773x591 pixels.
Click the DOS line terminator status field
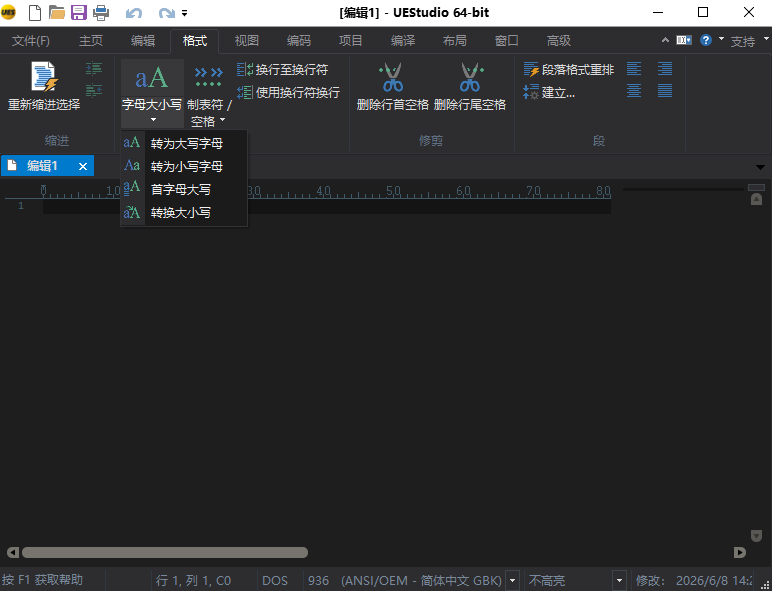[275, 580]
